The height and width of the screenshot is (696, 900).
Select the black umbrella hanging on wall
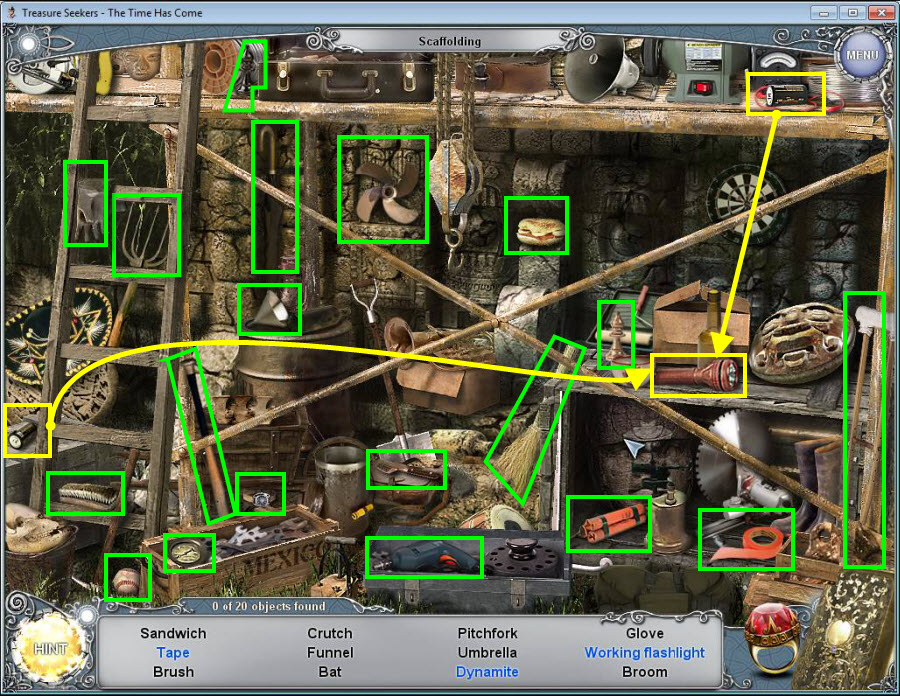[274, 196]
